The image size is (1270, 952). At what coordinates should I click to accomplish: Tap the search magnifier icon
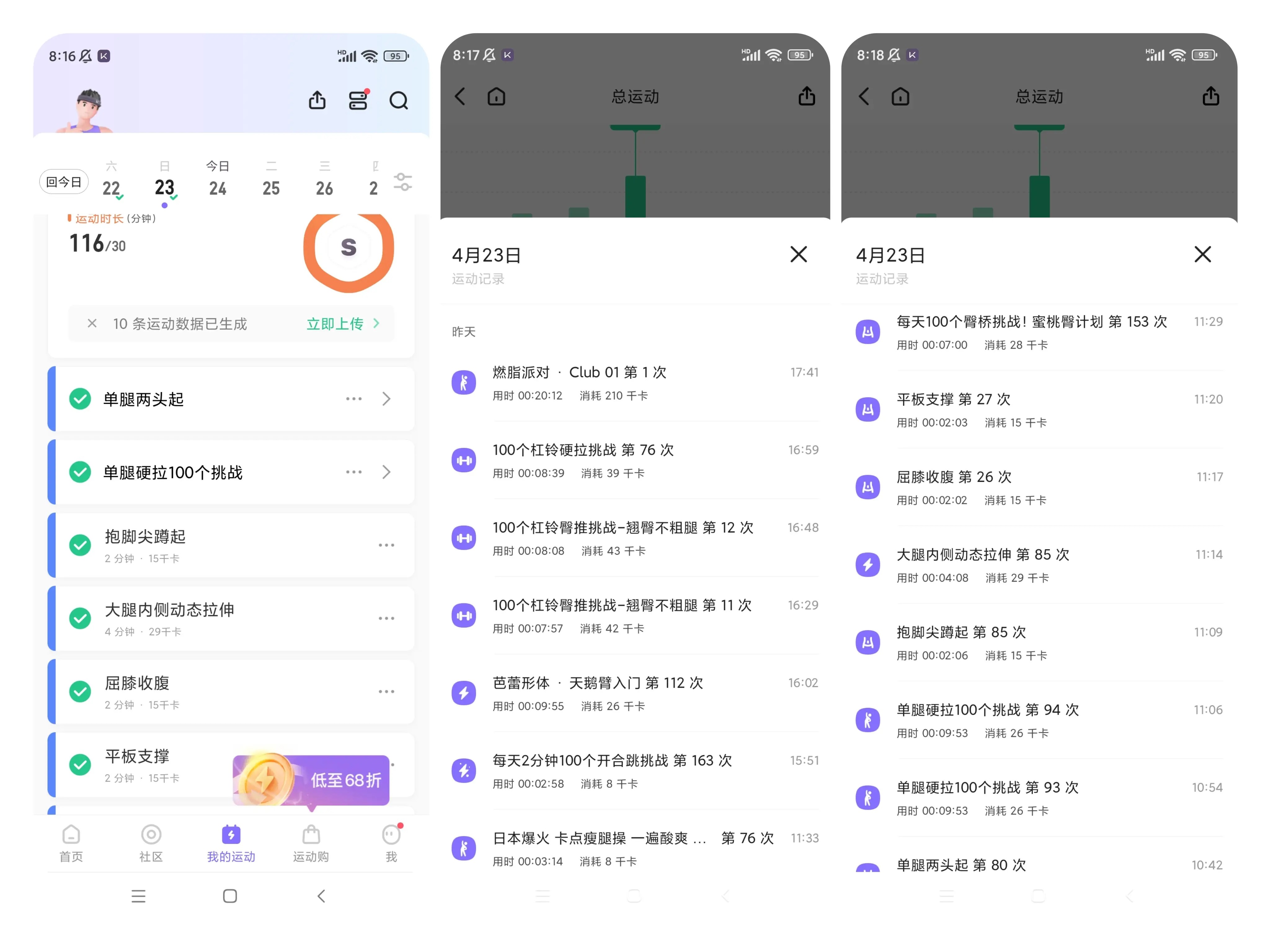(398, 100)
